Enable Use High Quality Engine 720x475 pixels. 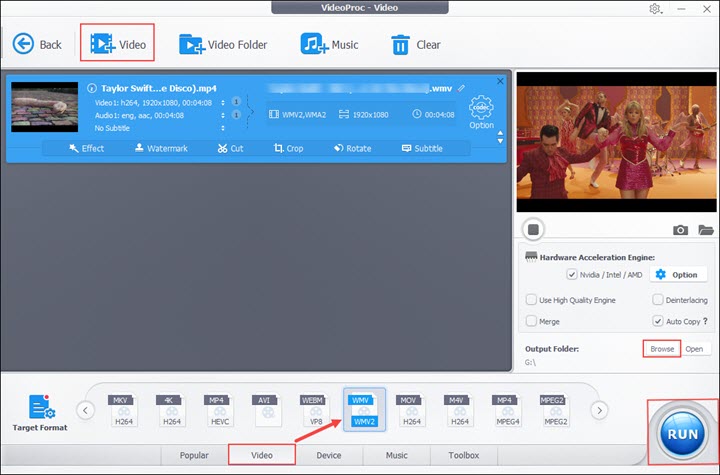pyautogui.click(x=531, y=300)
